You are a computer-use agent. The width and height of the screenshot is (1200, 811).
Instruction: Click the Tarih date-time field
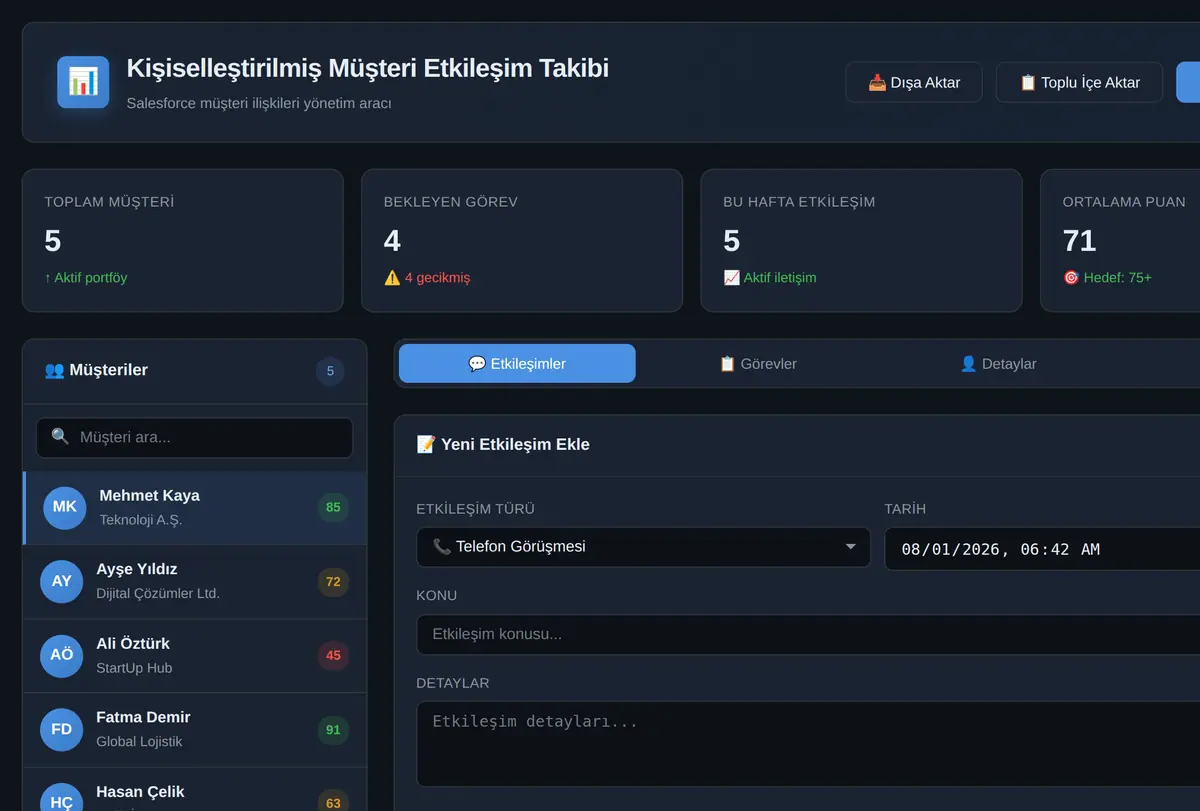(1042, 549)
